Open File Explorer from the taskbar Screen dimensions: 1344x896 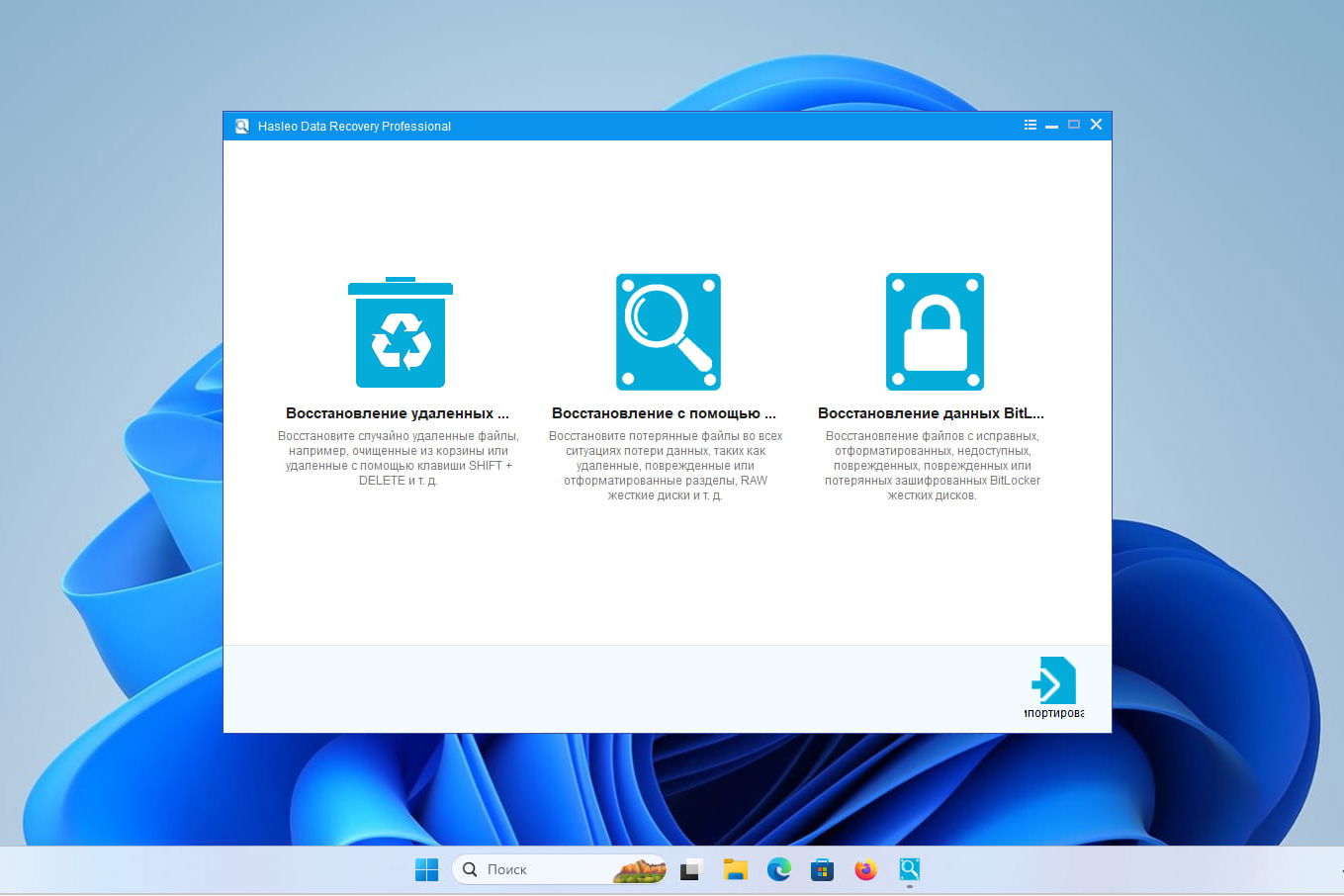click(735, 869)
